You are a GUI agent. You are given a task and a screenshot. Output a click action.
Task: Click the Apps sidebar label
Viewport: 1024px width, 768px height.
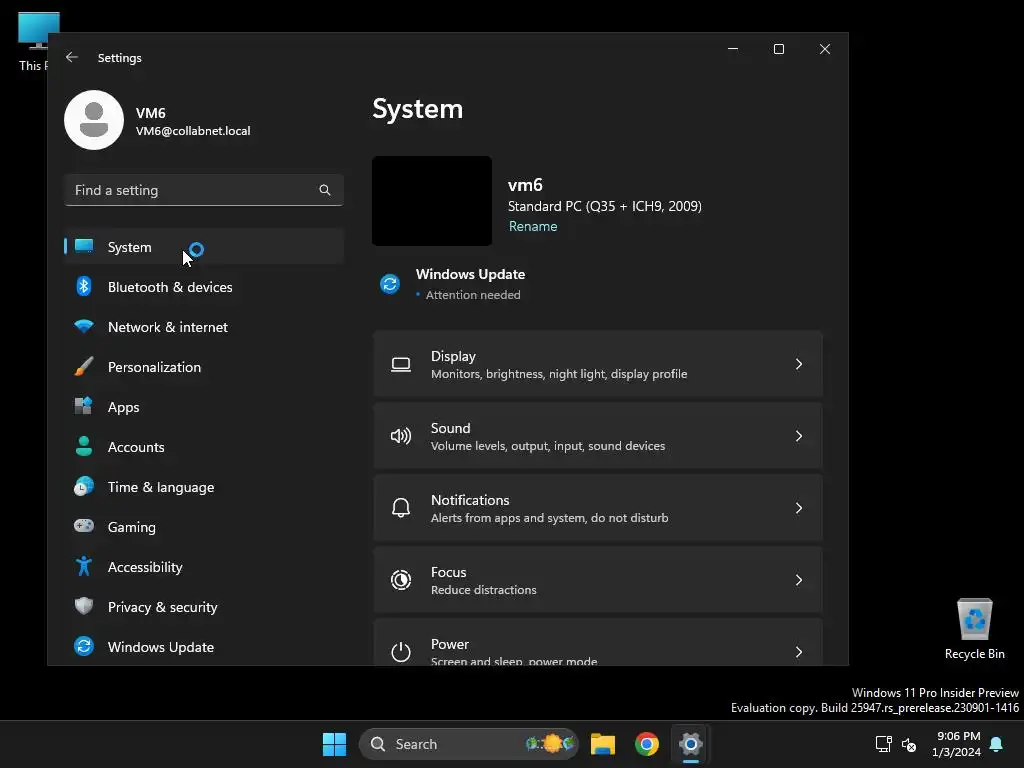click(123, 407)
